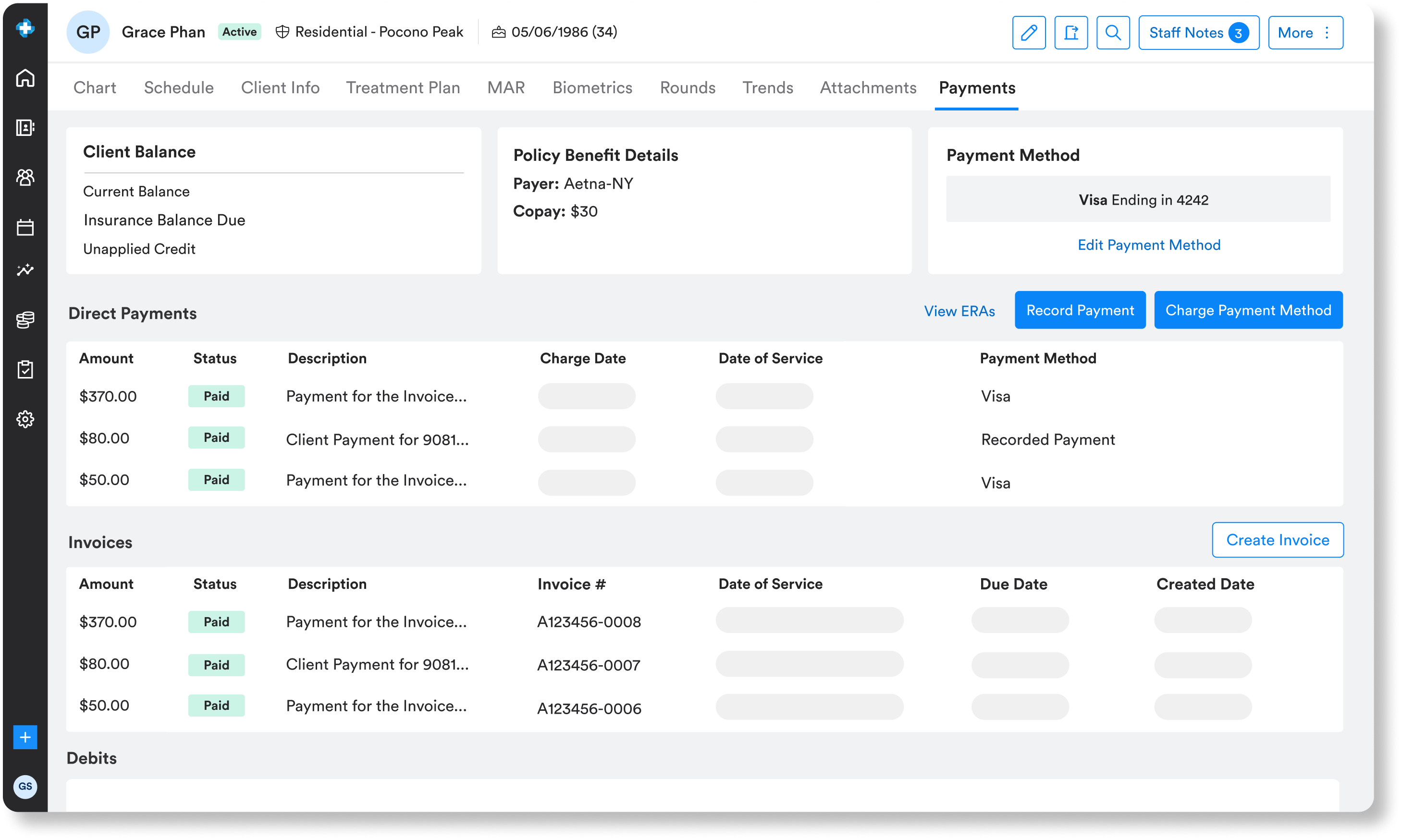
Task: Click the search magnifier icon button
Action: 1113,33
